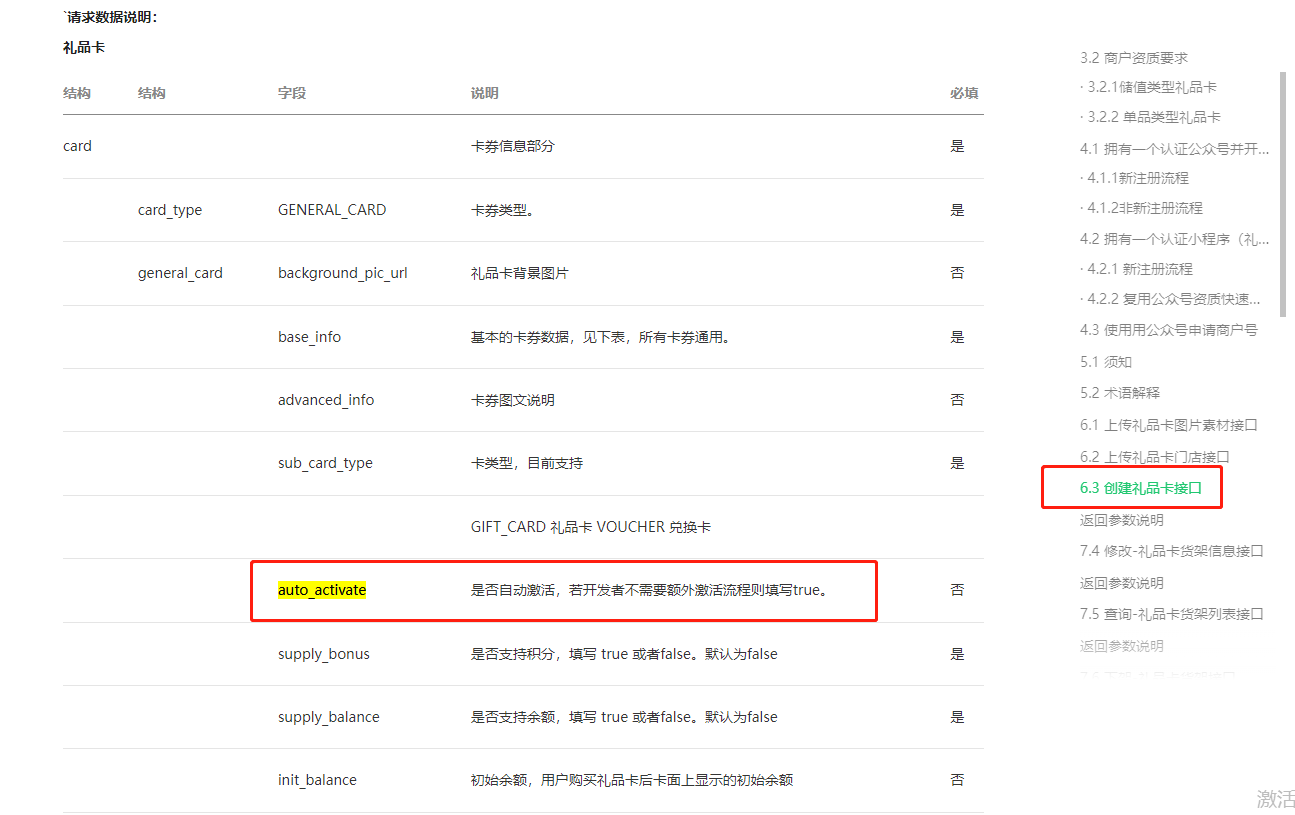The image size is (1295, 815).
Task: Open 6.2 上传礼品卡门店接口 link
Action: click(1155, 457)
